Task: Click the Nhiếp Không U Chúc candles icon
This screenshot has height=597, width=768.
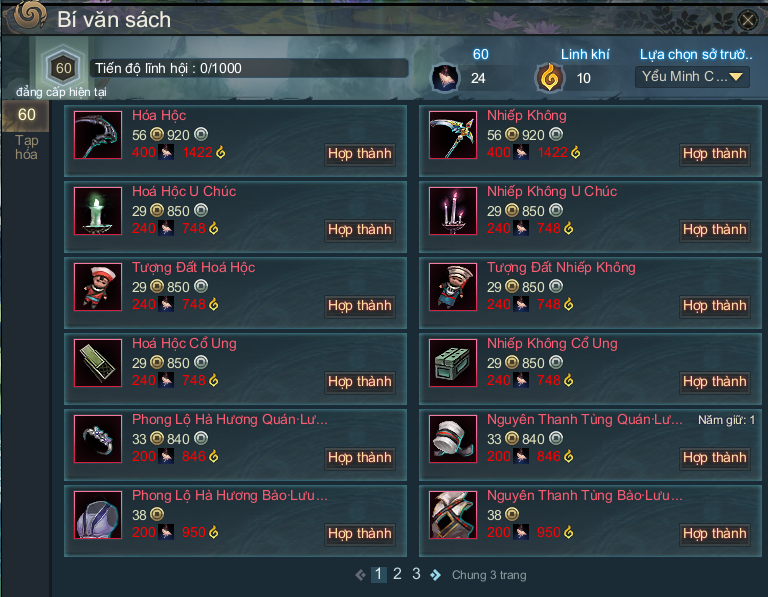Action: [x=453, y=211]
